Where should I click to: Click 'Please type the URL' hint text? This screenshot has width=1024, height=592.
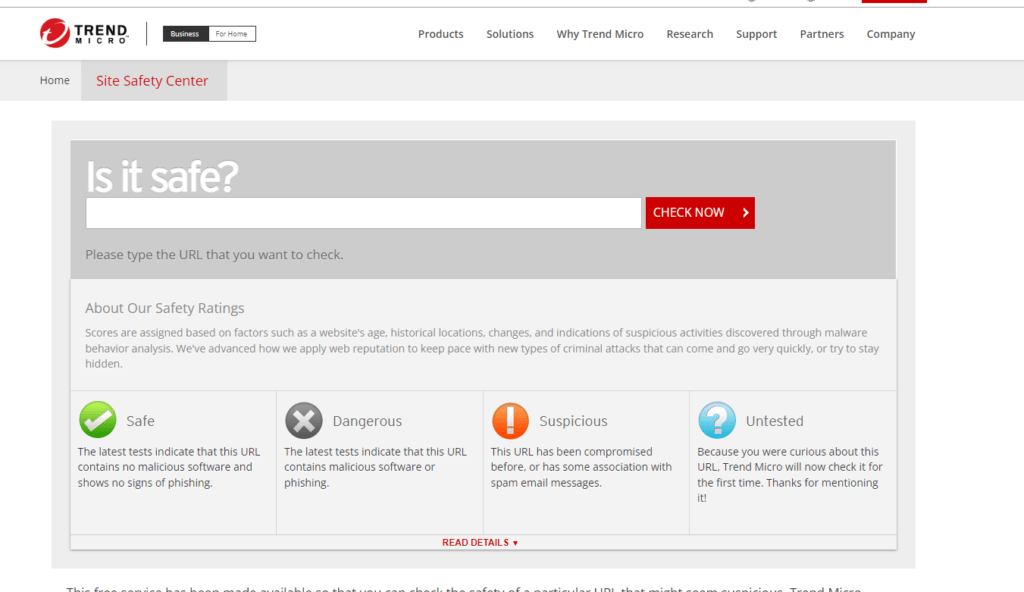tap(214, 255)
